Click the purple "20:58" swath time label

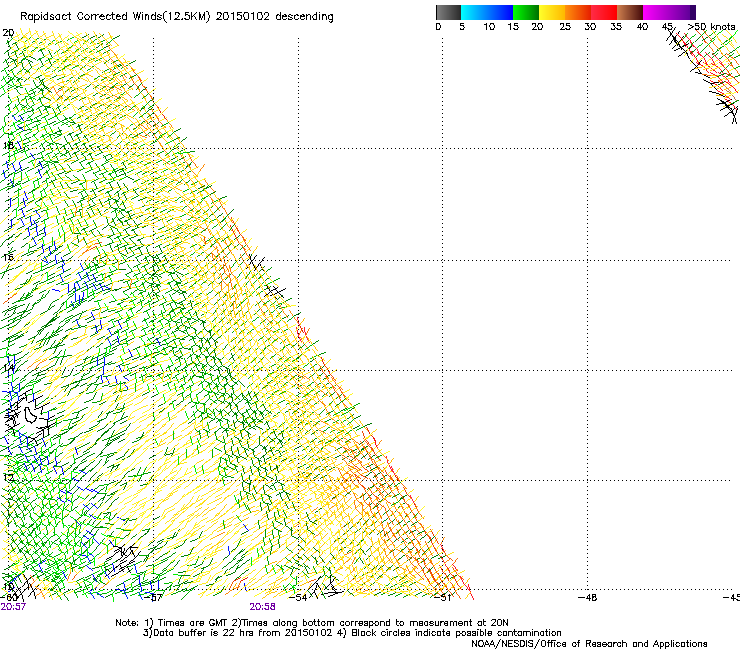pyautogui.click(x=262, y=607)
